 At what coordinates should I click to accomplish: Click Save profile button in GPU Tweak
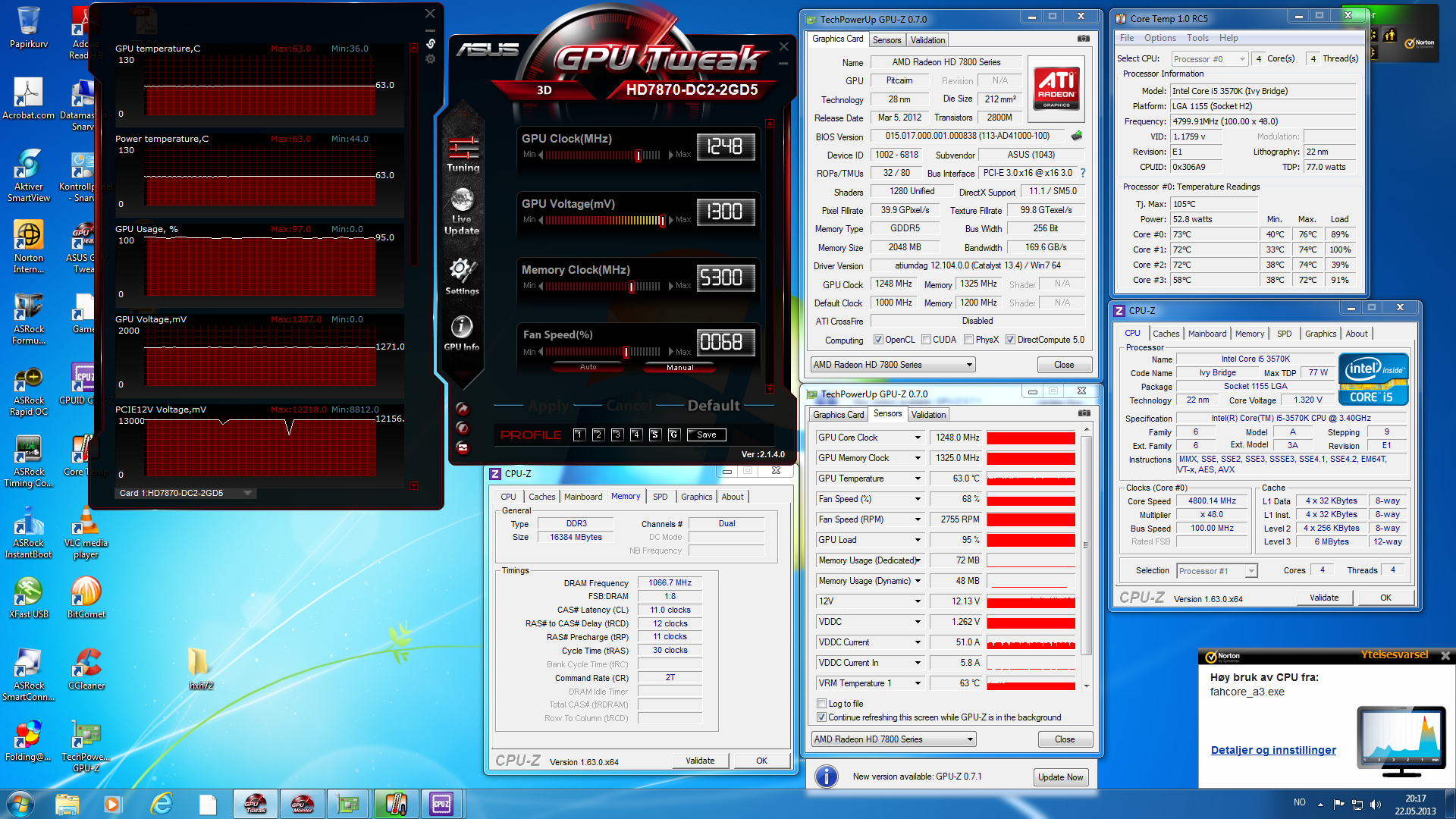(x=706, y=435)
